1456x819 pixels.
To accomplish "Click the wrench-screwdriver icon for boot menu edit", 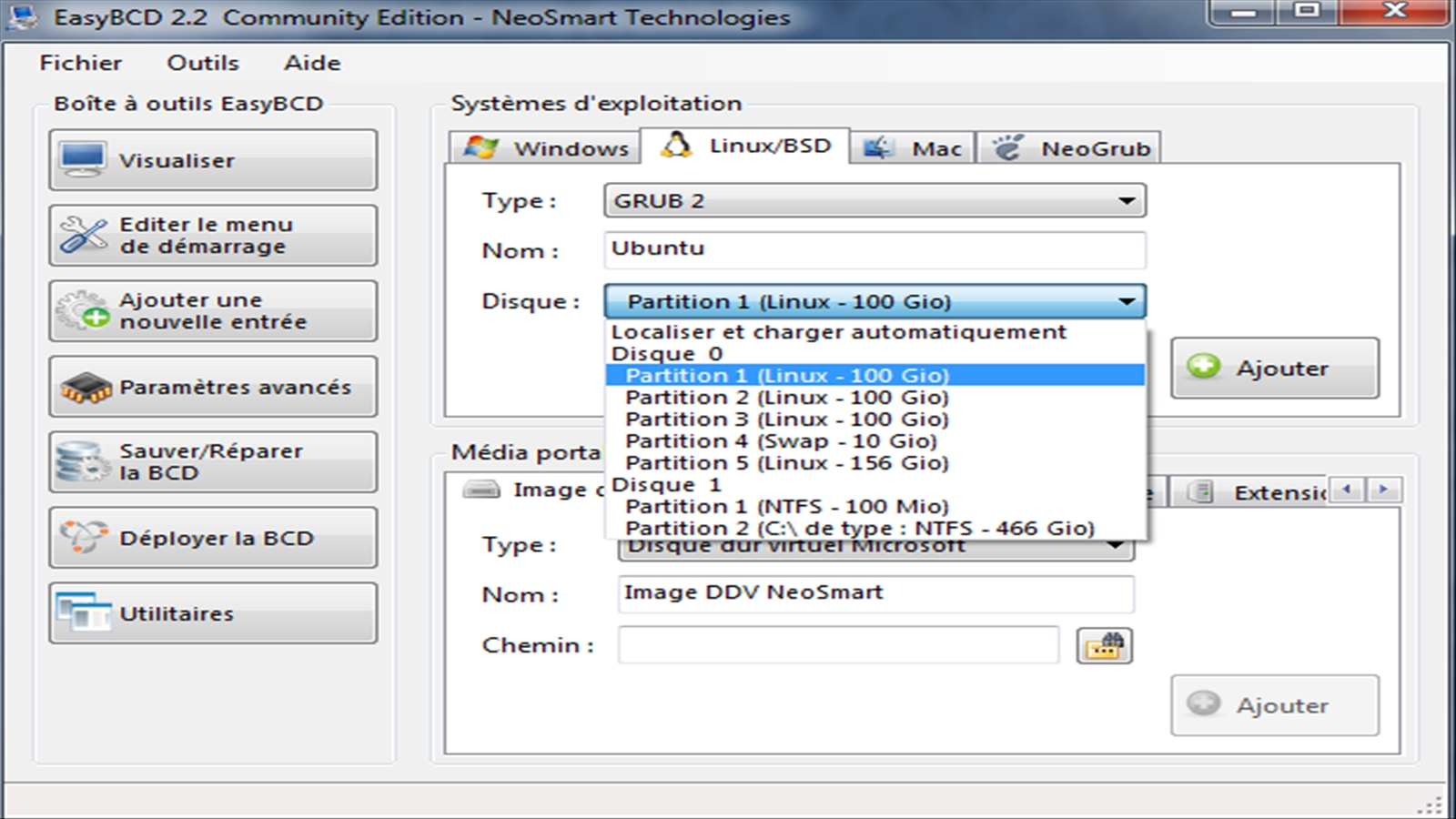I will click(83, 235).
